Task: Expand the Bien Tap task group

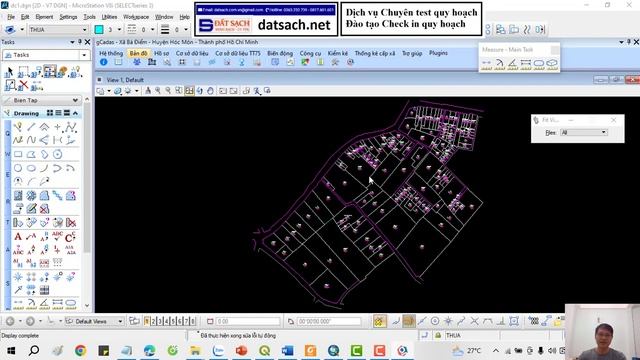Action: [75, 100]
